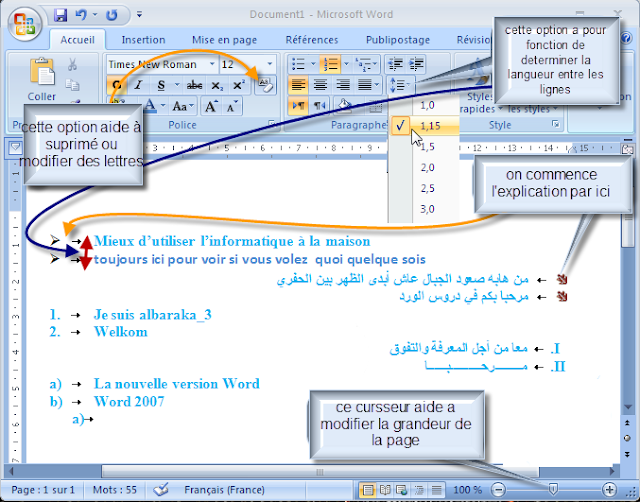This screenshot has height=502, width=640.
Task: Switch to web layout view
Action: coord(402,489)
